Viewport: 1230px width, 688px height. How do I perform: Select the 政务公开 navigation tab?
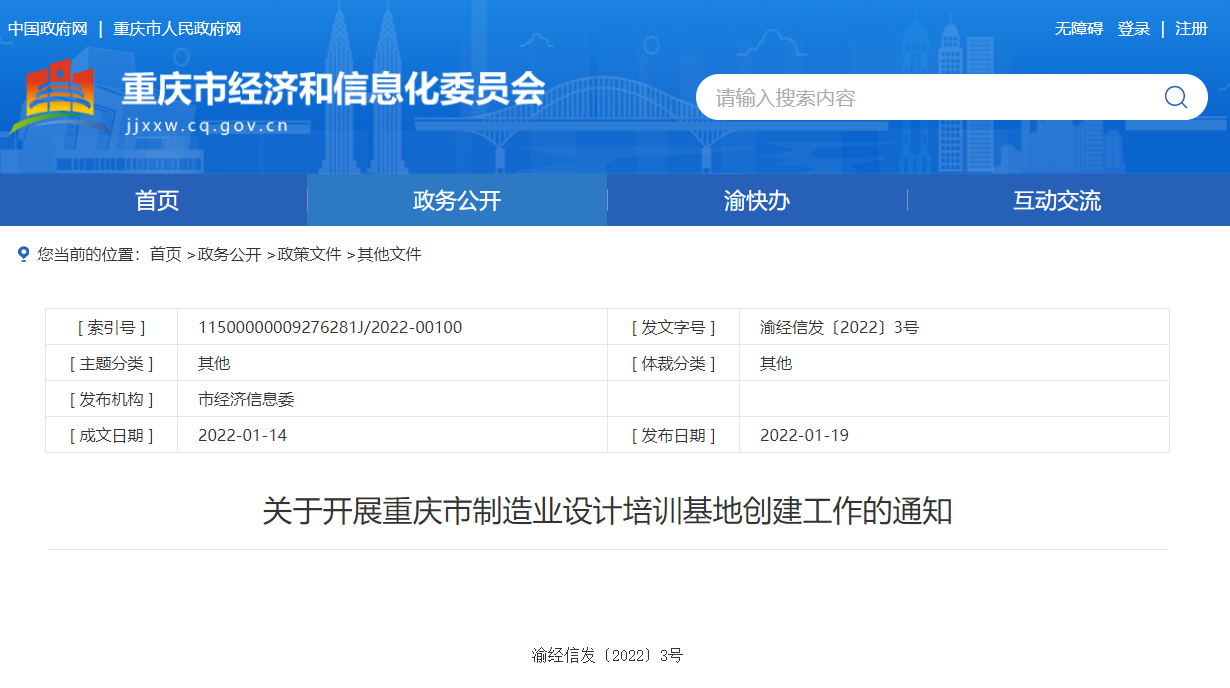[x=457, y=201]
